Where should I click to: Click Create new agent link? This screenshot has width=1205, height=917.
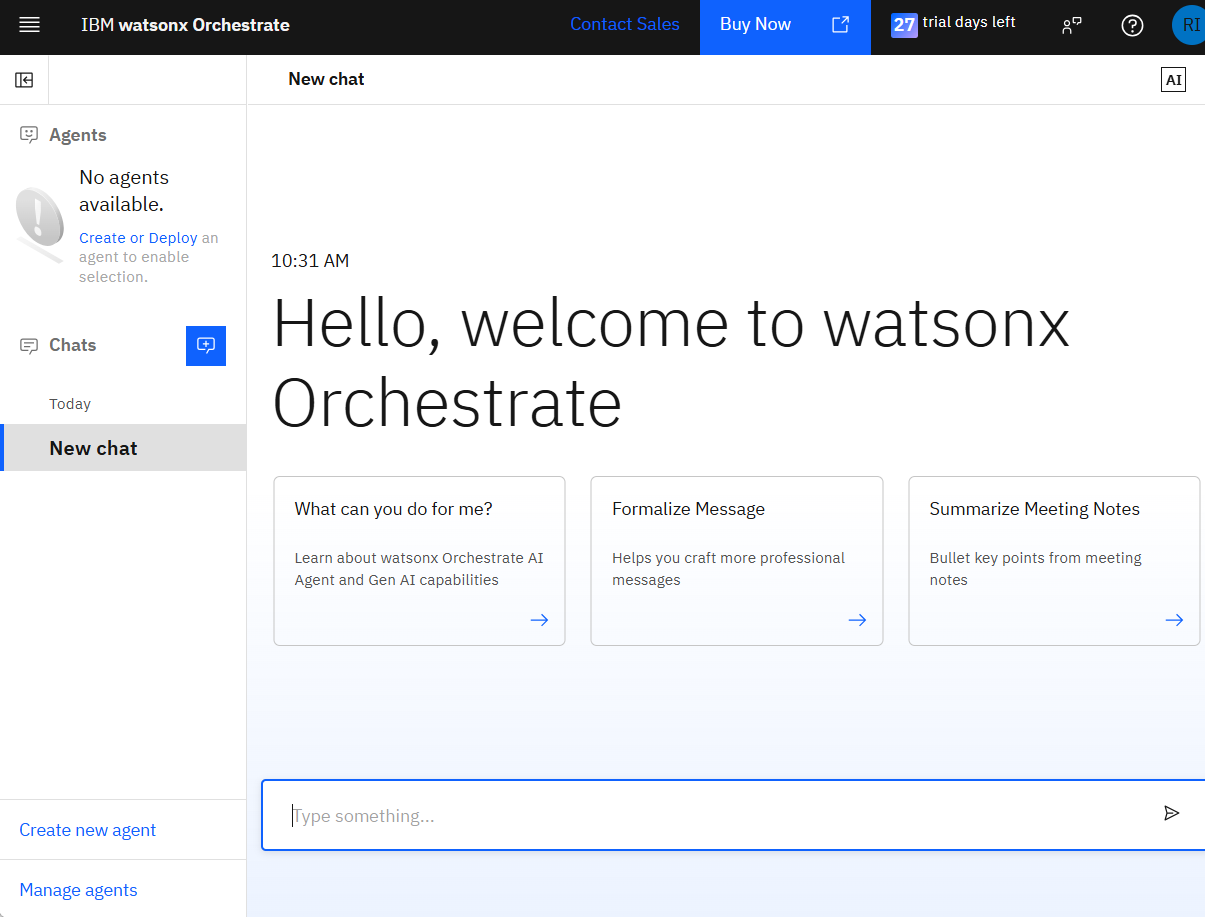pyautogui.click(x=88, y=830)
